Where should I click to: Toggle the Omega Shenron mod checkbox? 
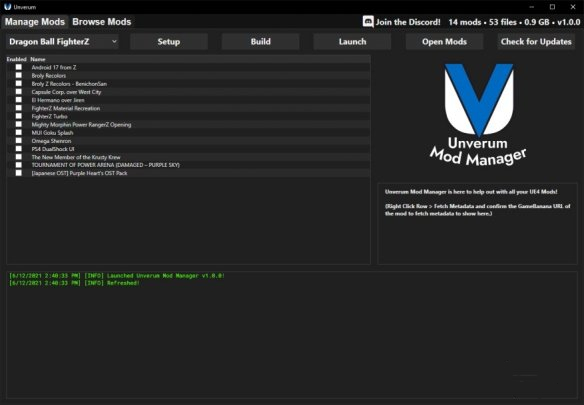pyautogui.click(x=19, y=140)
